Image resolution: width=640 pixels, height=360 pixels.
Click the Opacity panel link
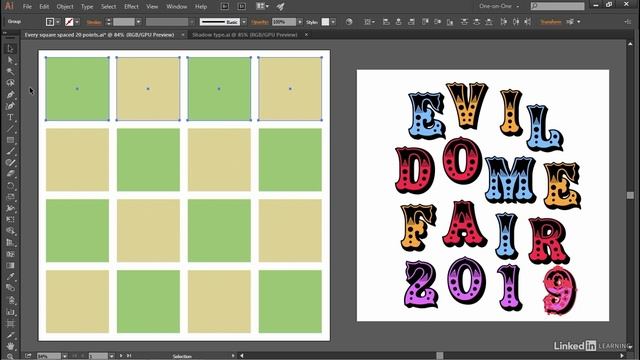point(260,22)
